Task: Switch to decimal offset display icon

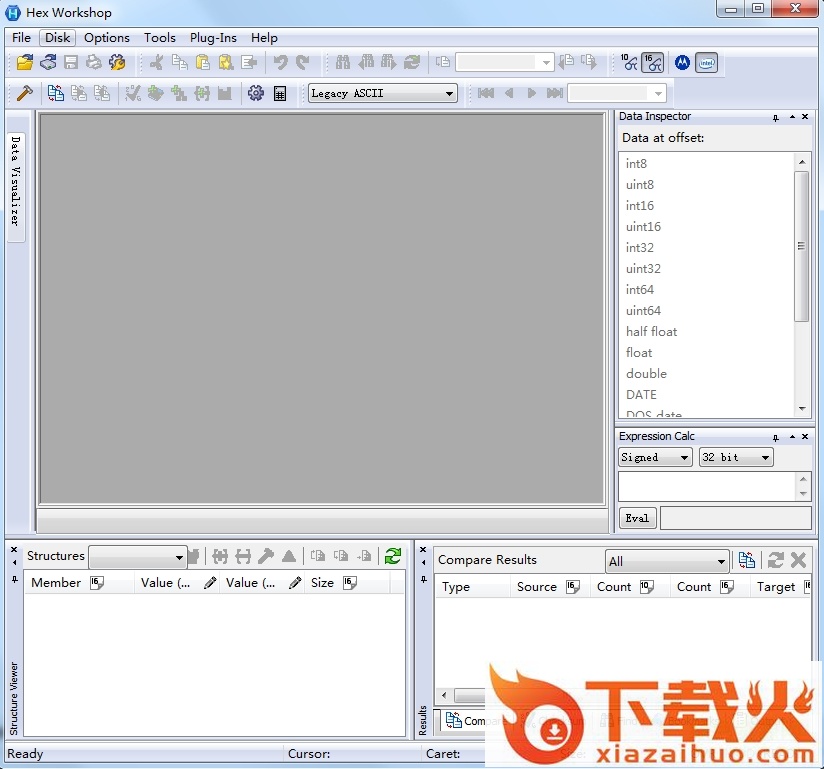Action: [629, 63]
